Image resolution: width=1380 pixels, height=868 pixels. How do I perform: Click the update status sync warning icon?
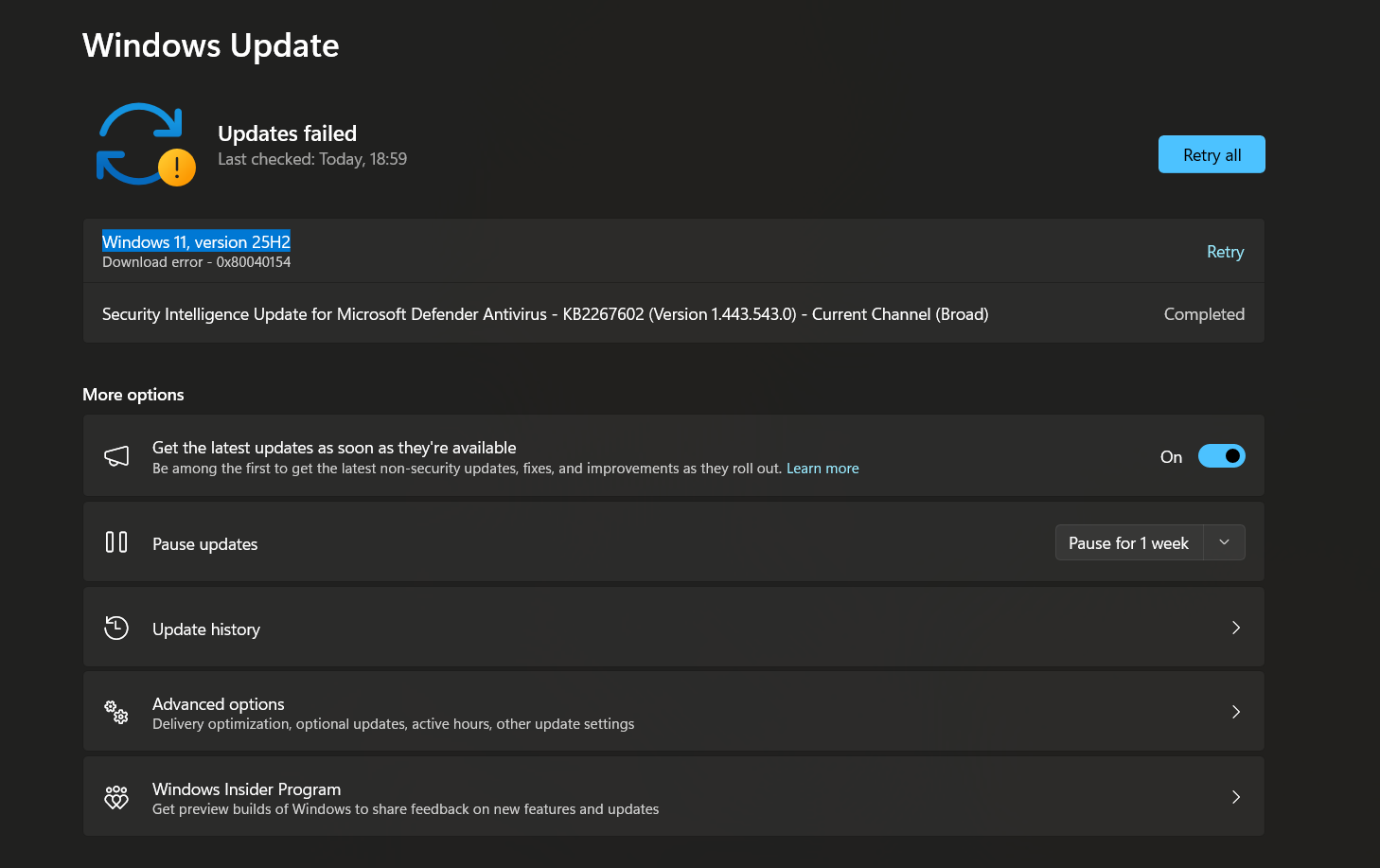click(147, 144)
